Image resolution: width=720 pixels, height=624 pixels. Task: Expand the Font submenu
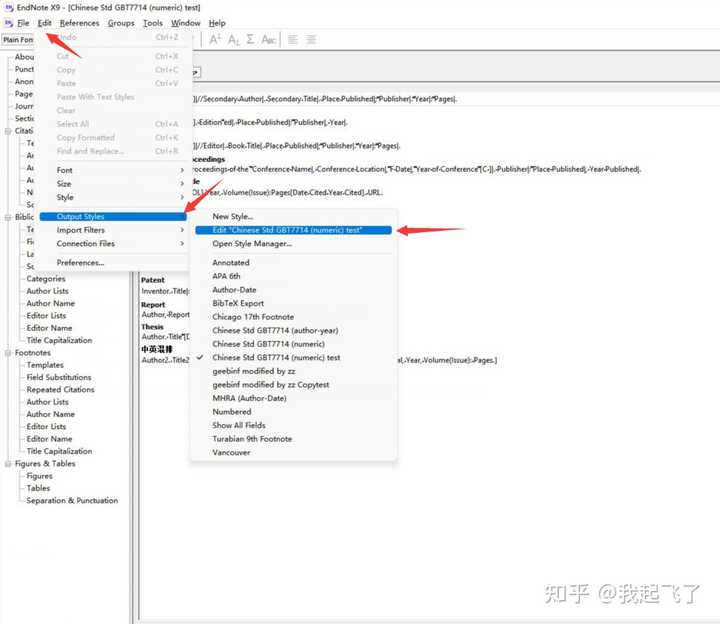coord(113,170)
